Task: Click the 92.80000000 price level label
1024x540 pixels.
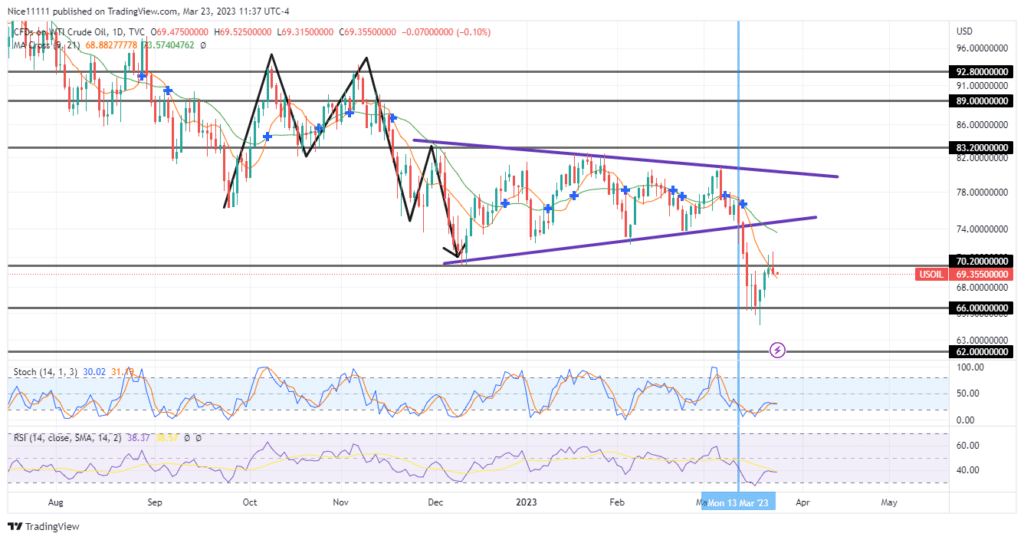Action: pyautogui.click(x=982, y=71)
